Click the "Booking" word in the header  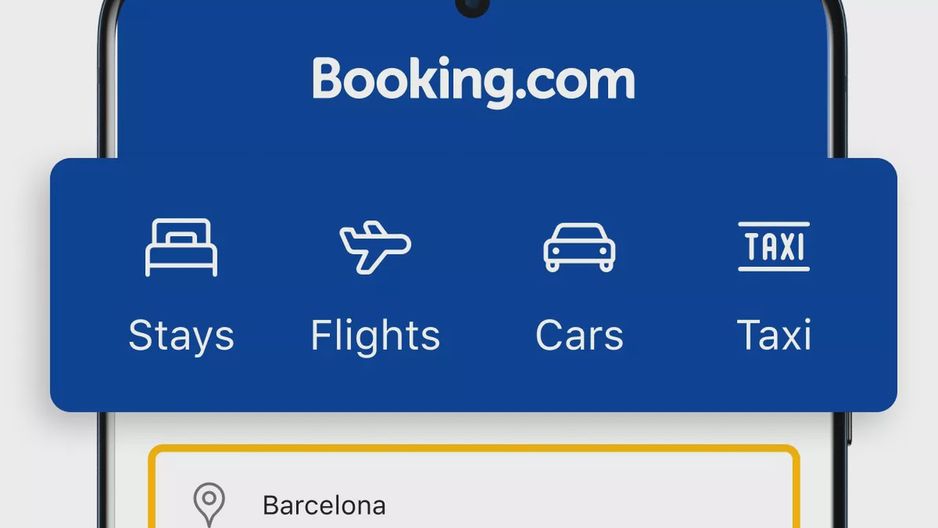pos(413,82)
